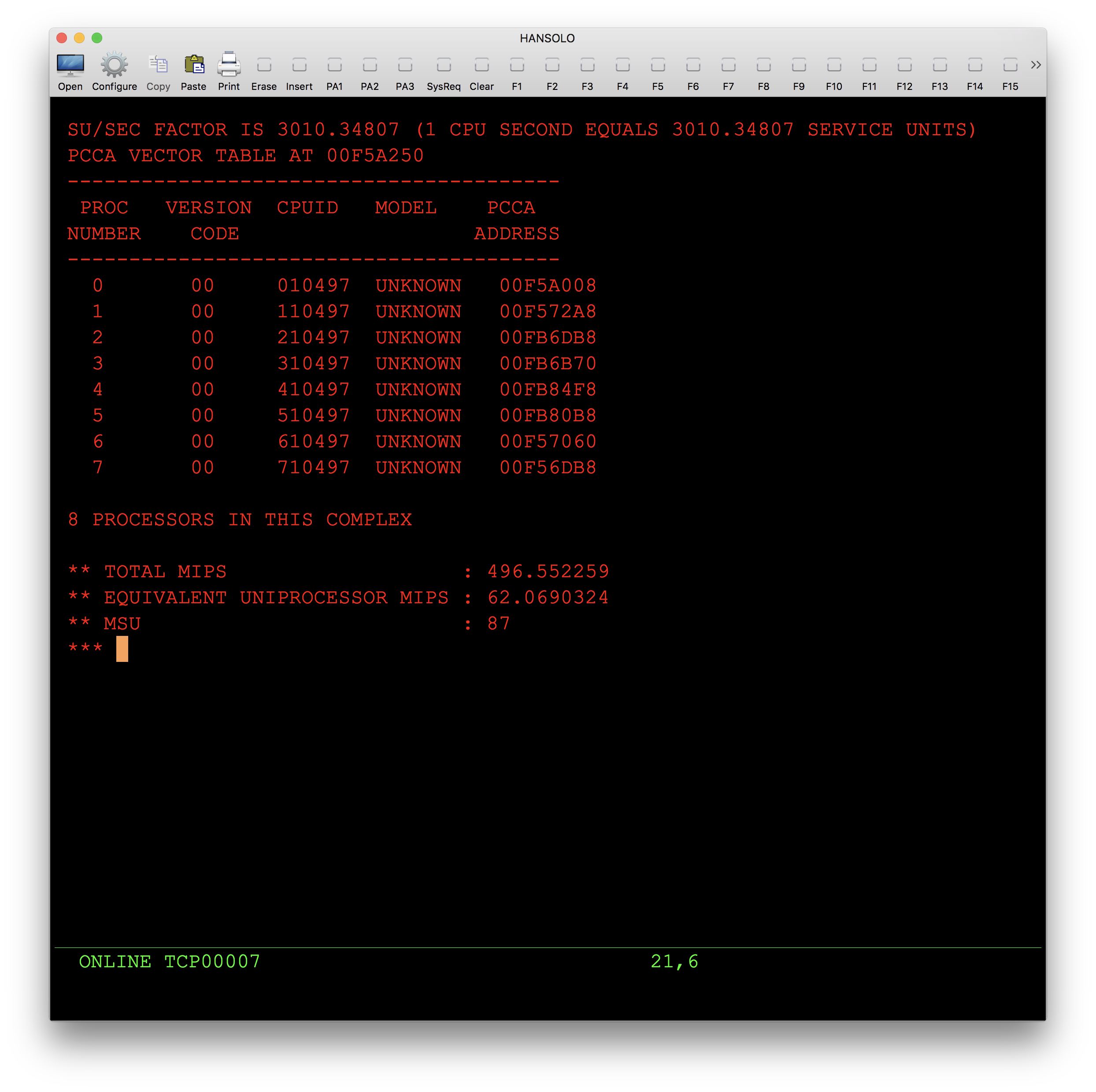Viewport: 1096px width, 1092px height.
Task: Expand toolbar overflow chevron
Action: pos(1035,65)
